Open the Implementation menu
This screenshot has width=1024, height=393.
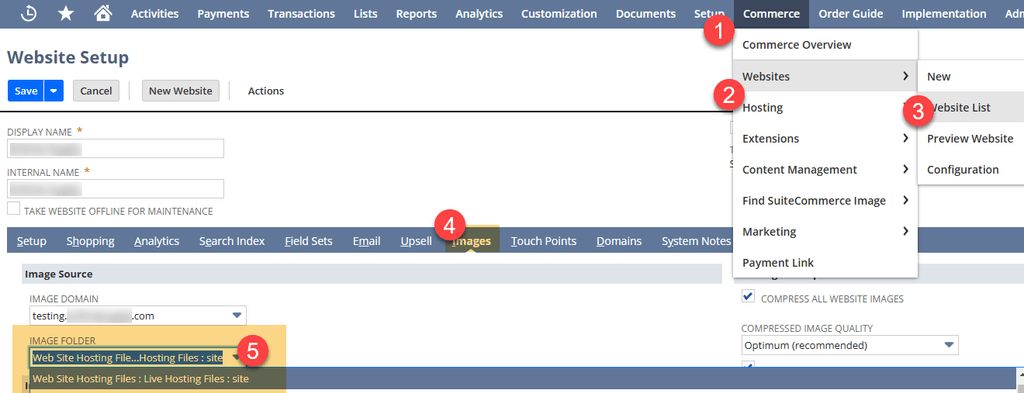(x=944, y=14)
